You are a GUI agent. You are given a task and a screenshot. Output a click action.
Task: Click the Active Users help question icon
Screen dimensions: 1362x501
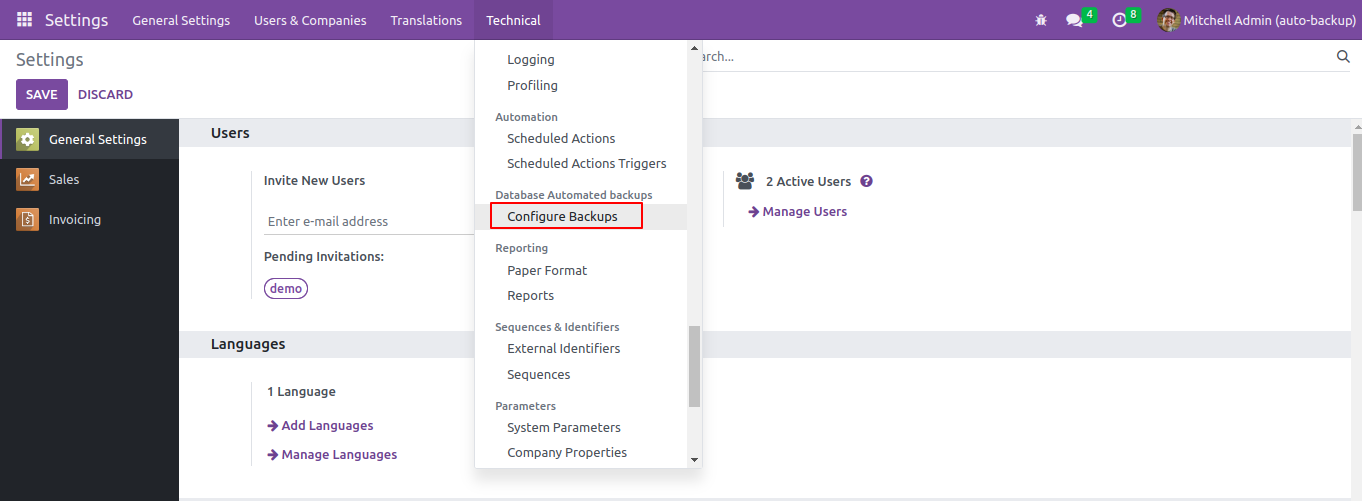click(867, 181)
